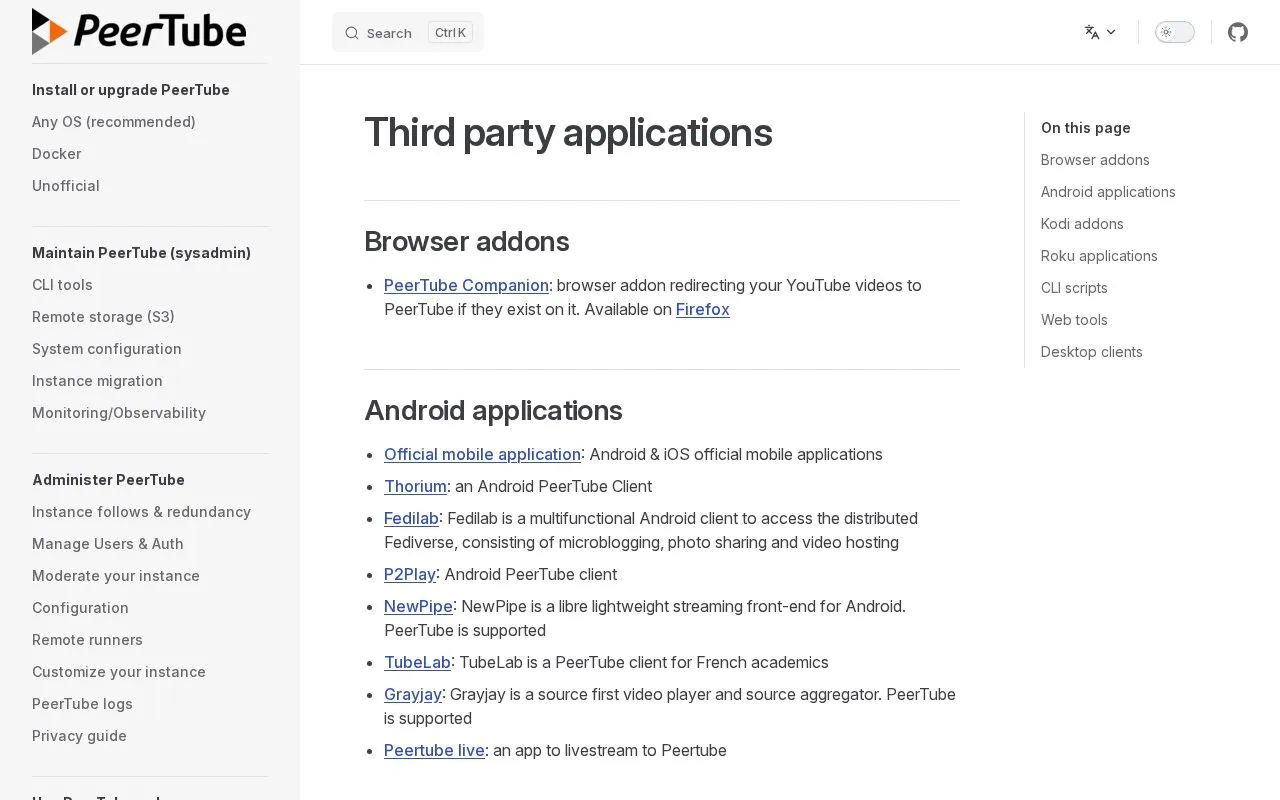Viewport: 1280px width, 800px height.
Task: Open the NewPipe link
Action: (418, 606)
